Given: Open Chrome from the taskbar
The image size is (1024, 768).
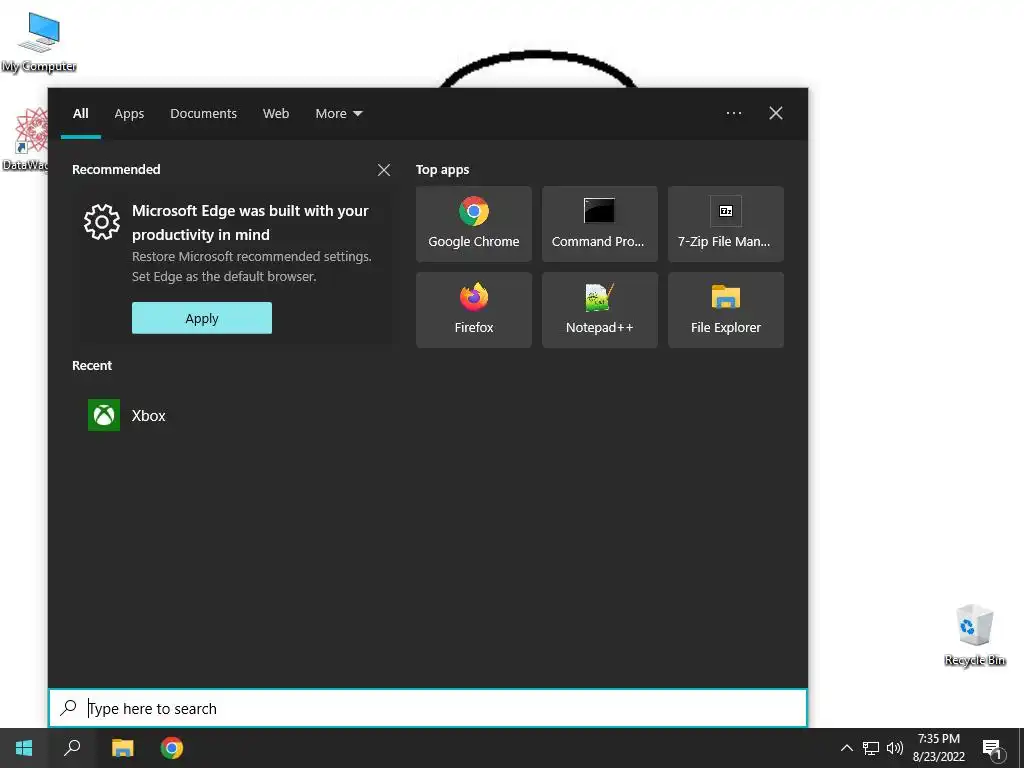Looking at the screenshot, I should 172,748.
